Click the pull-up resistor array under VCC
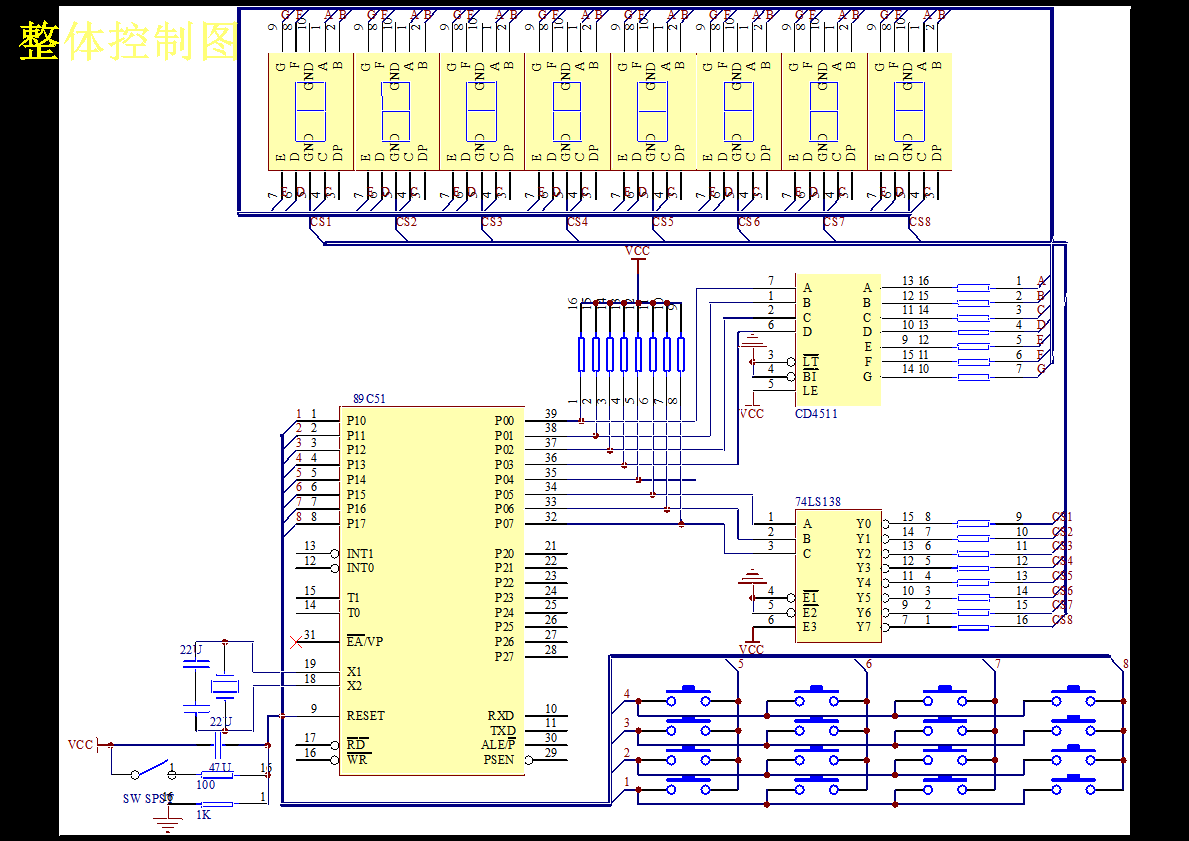 click(631, 354)
